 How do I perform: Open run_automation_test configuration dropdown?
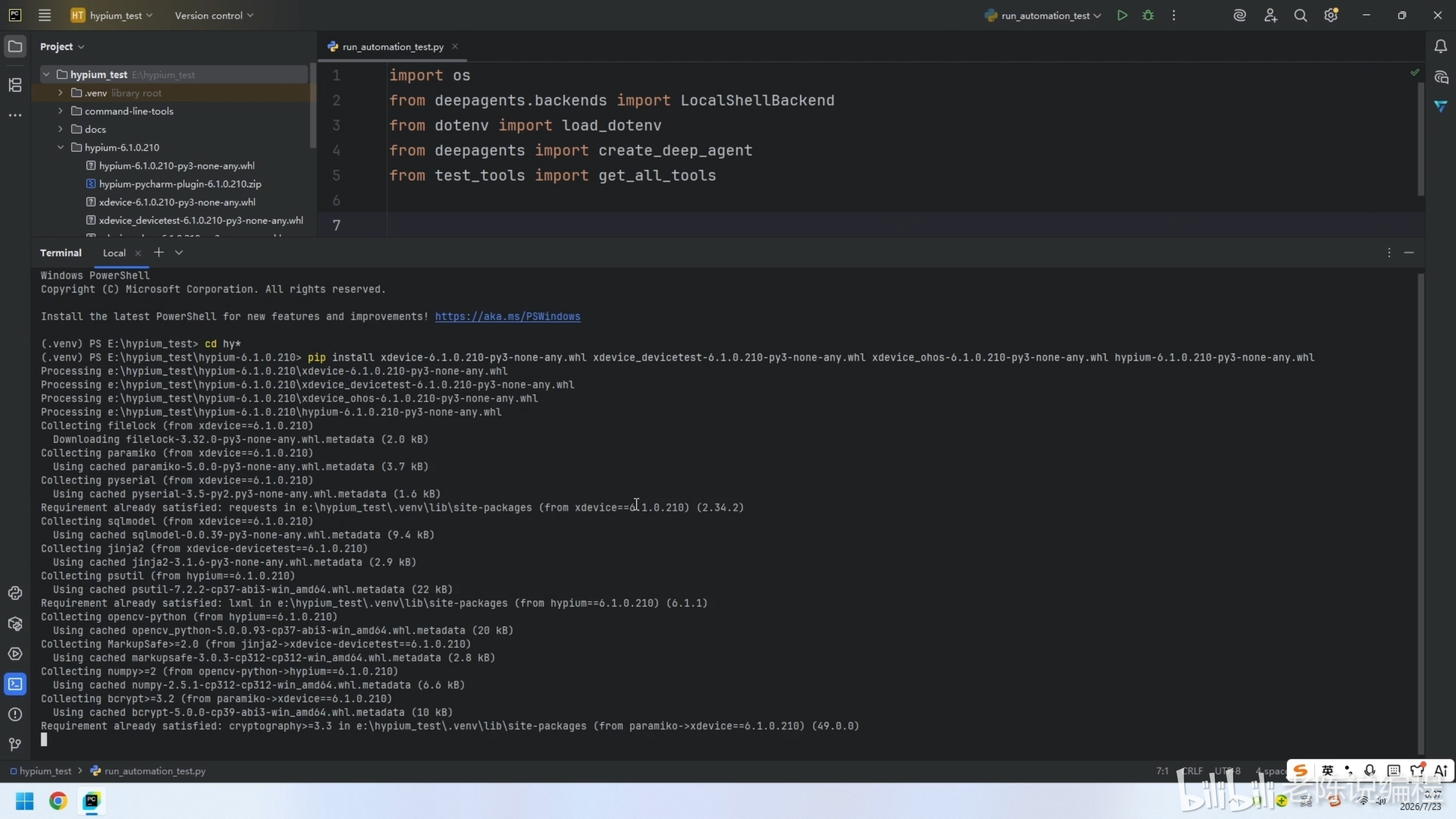[x=1044, y=15]
